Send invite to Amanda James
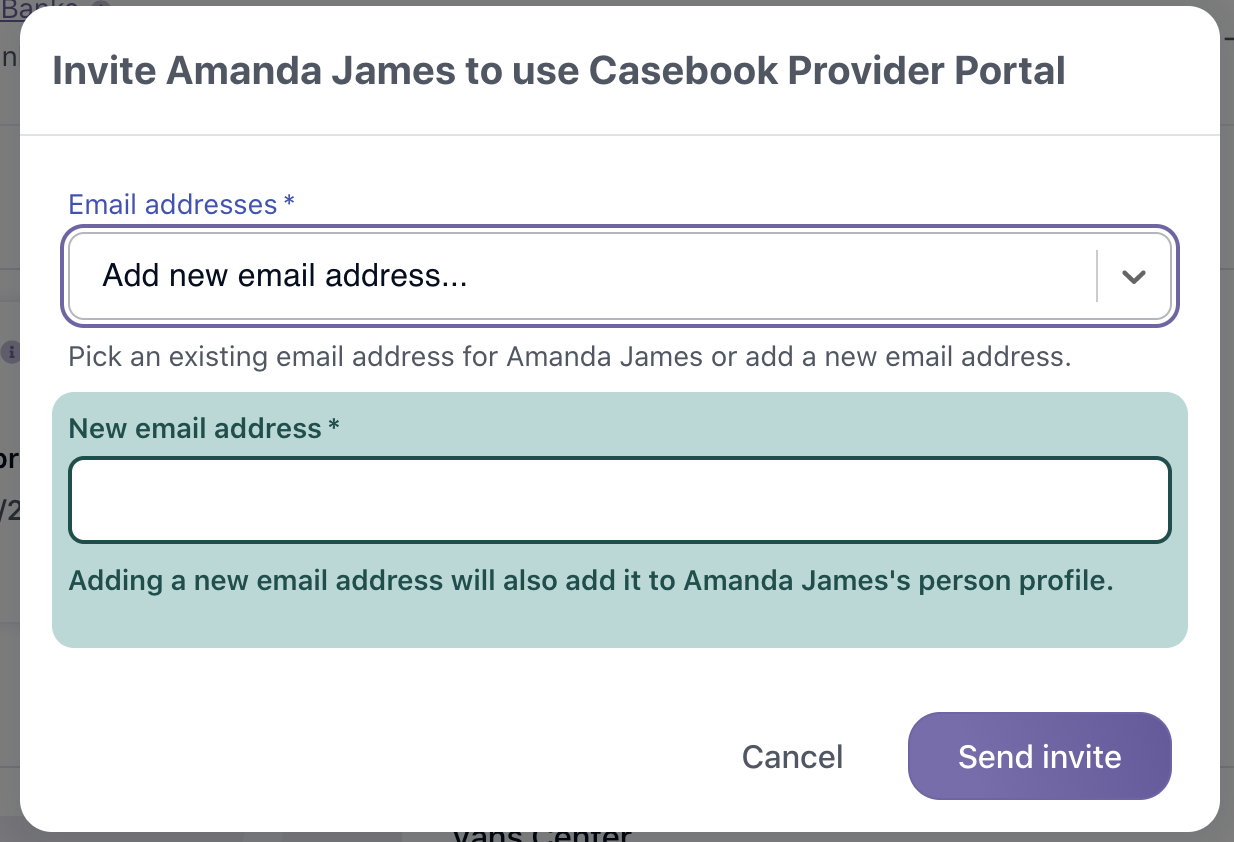This screenshot has width=1234, height=842. tap(1039, 756)
